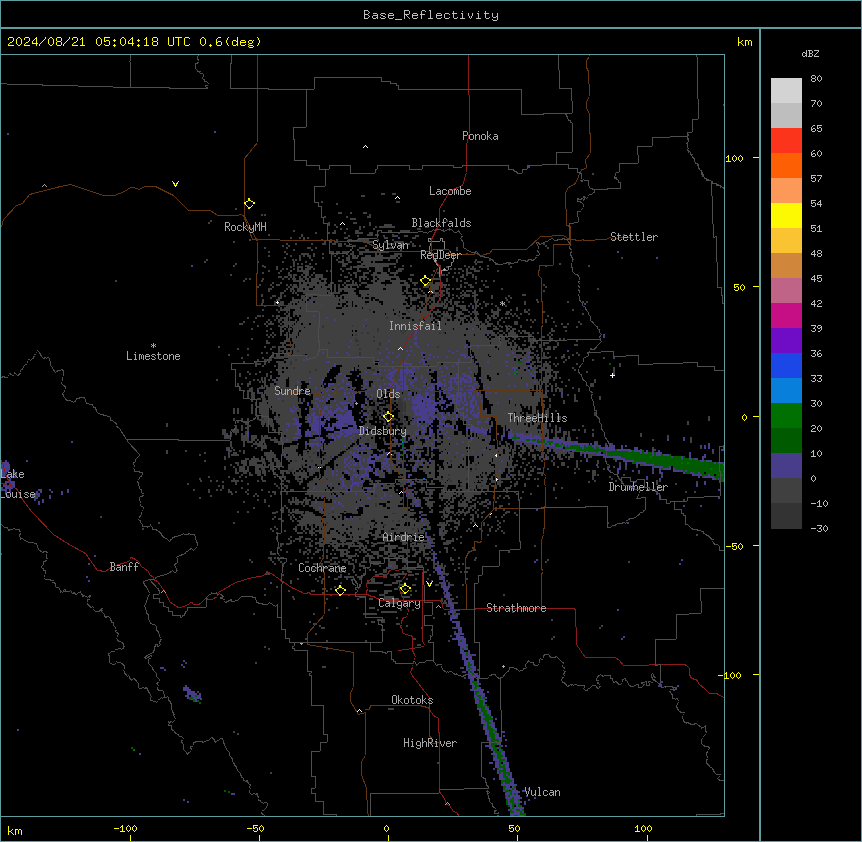
Task: Click the yellow station marker south of RedDeer
Action: click(x=426, y=281)
